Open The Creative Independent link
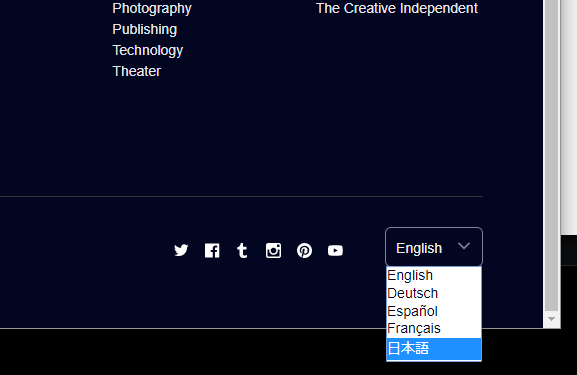577x375 pixels. (x=397, y=8)
